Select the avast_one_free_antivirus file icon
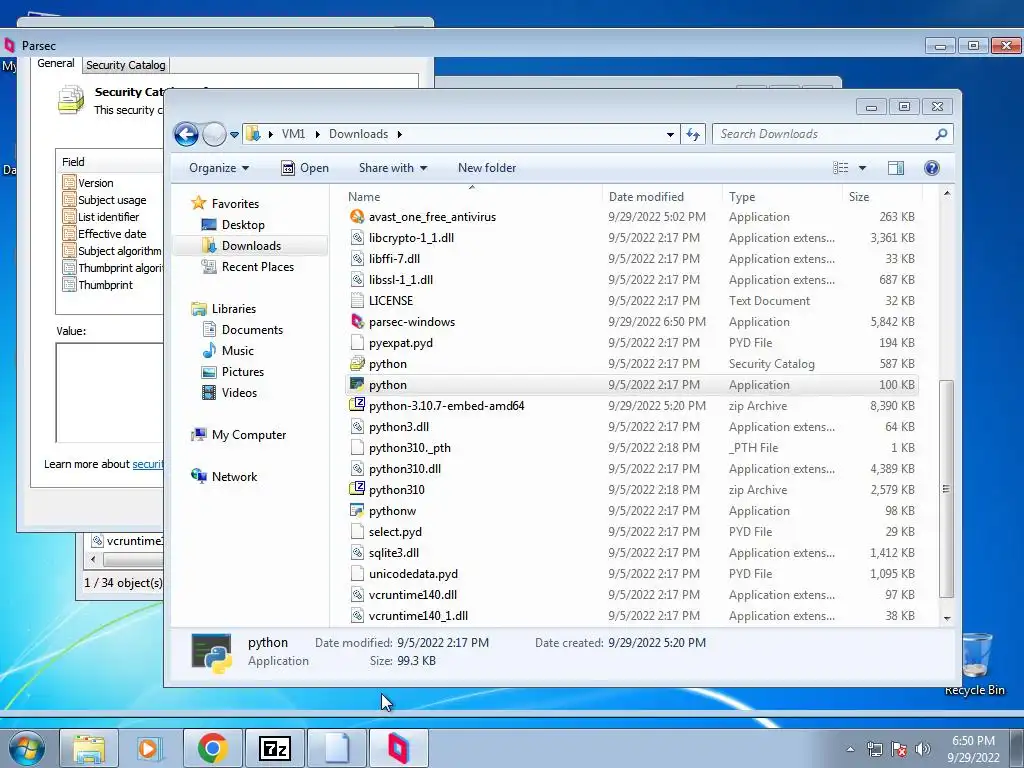Viewport: 1024px width, 768px height. [x=357, y=217]
